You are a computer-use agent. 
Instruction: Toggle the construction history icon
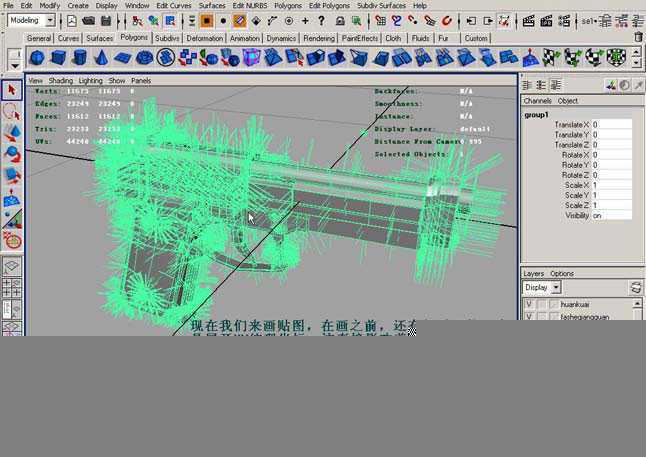[504, 21]
